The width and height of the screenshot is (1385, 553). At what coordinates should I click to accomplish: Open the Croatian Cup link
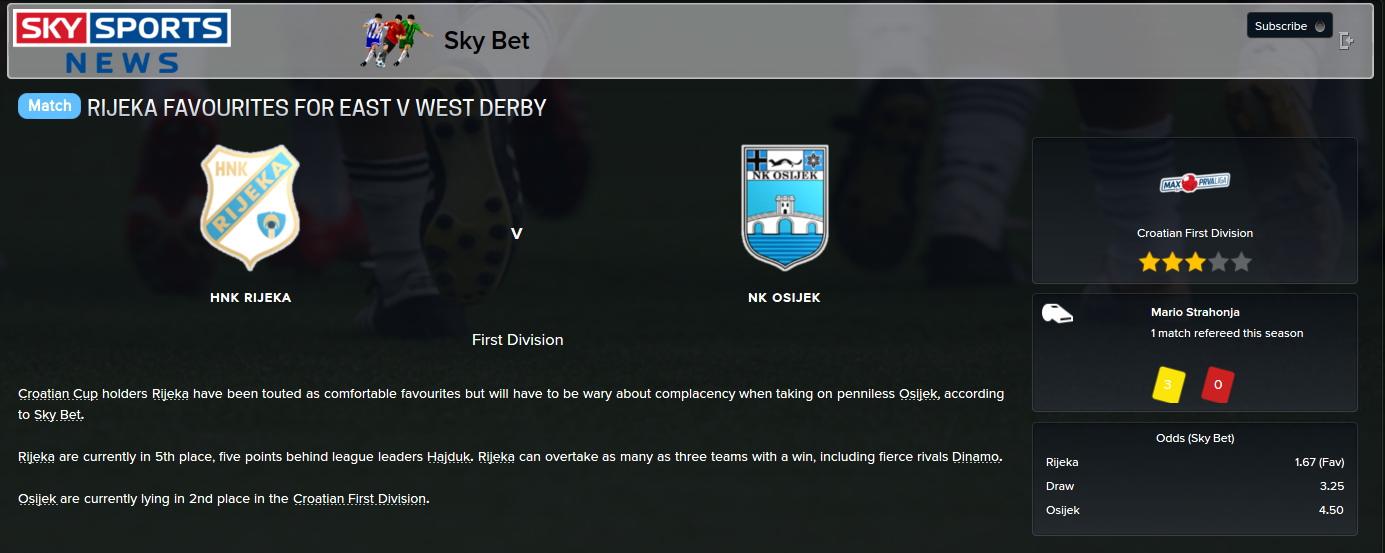(58, 394)
